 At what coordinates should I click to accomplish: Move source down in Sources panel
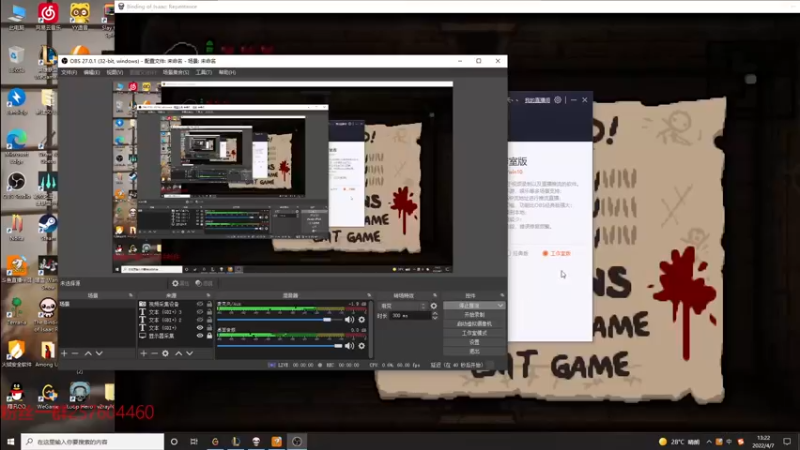coord(190,353)
